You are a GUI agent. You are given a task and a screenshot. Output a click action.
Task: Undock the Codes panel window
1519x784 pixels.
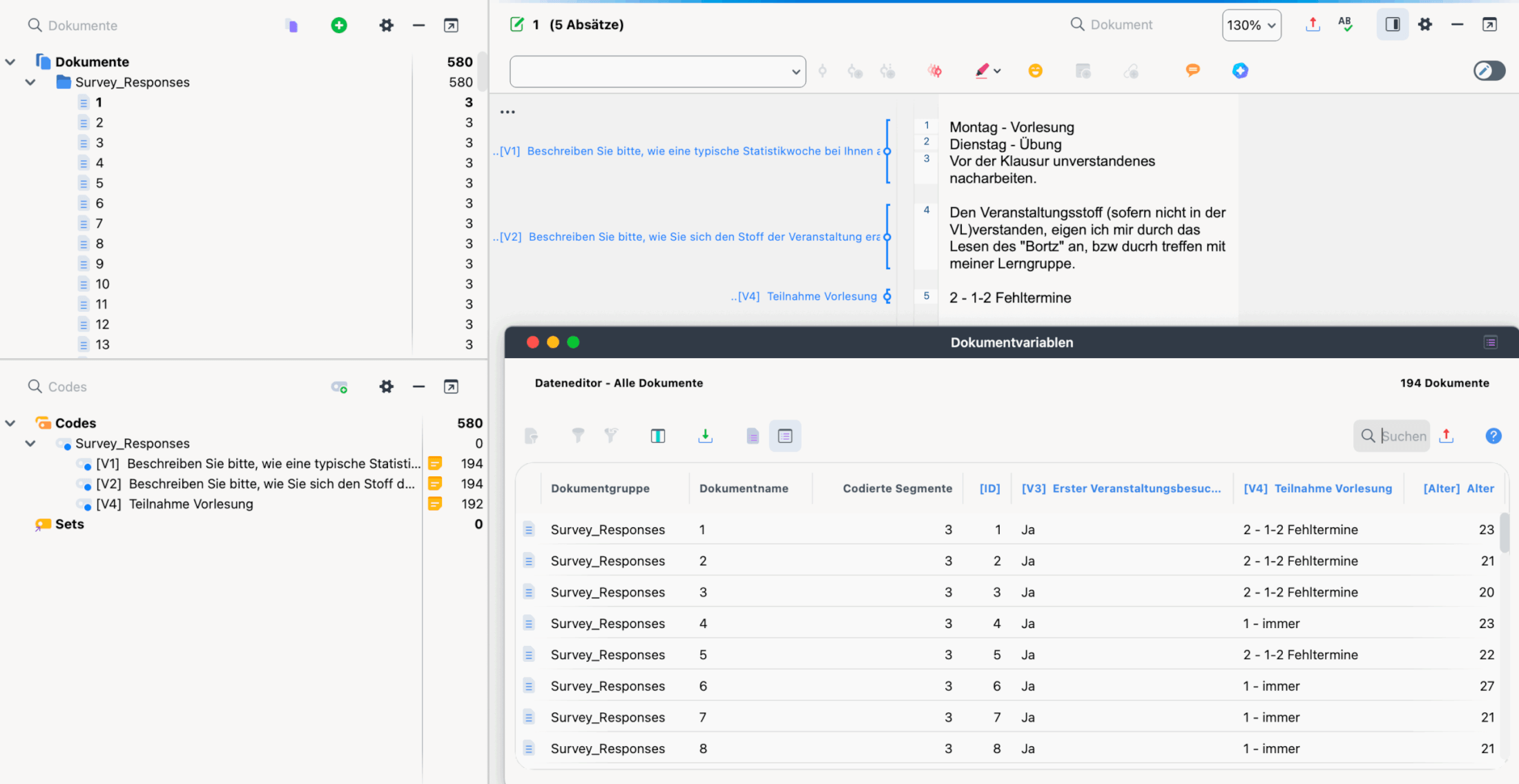coord(451,387)
